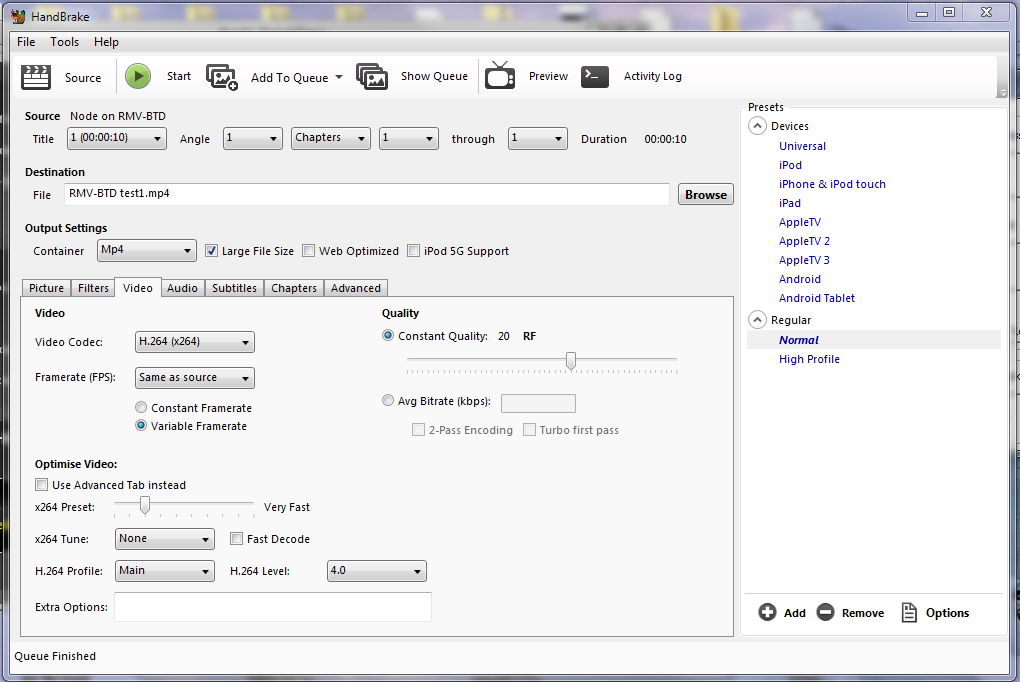Check Use Advanced Tab instead
The image size is (1020, 682).
click(42, 485)
